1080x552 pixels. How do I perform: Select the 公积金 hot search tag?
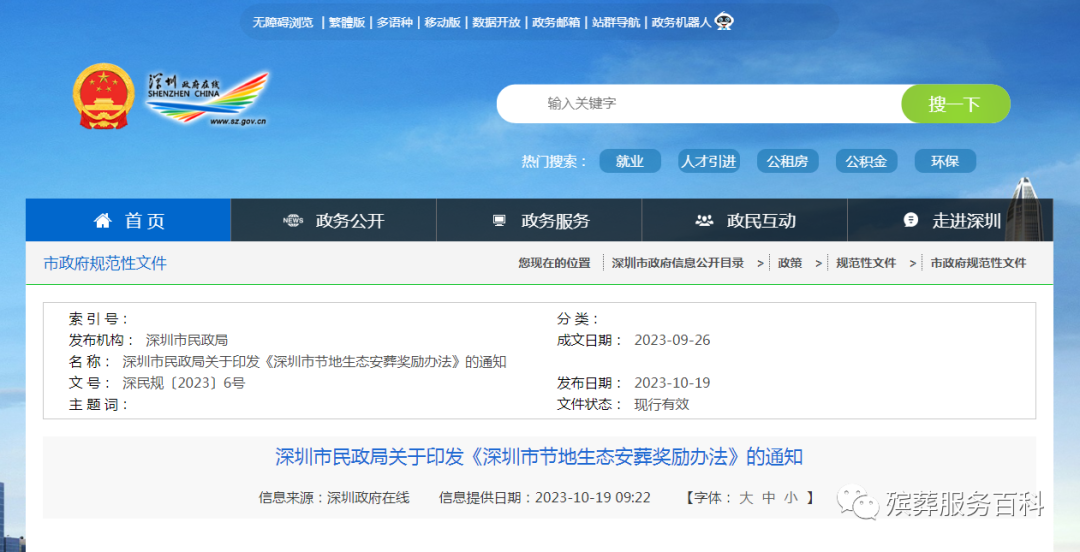[x=866, y=162]
